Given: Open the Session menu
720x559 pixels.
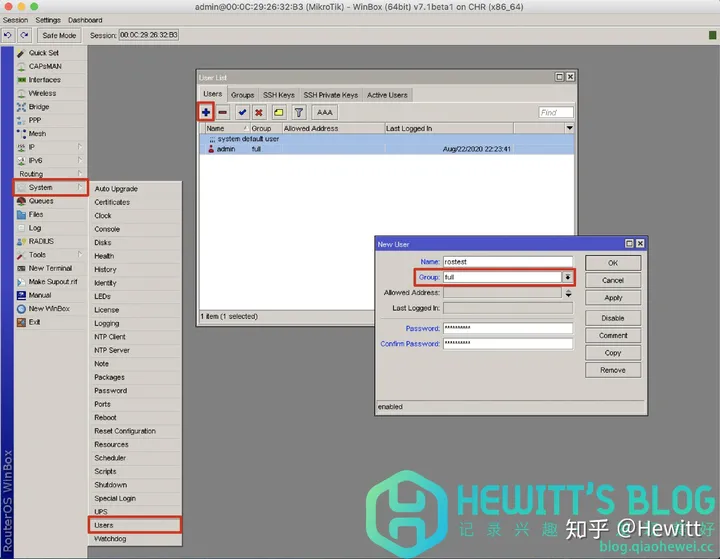Looking at the screenshot, I should 15,20.
